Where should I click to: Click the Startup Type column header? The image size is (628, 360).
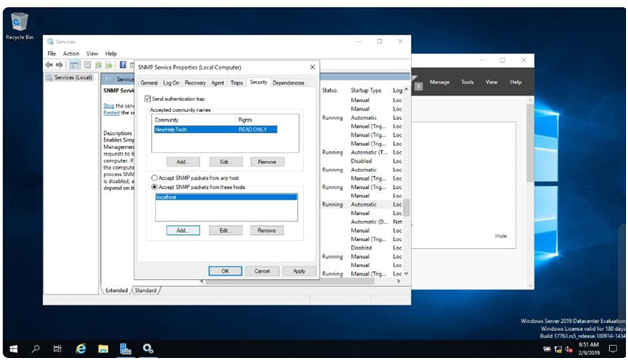tap(366, 91)
